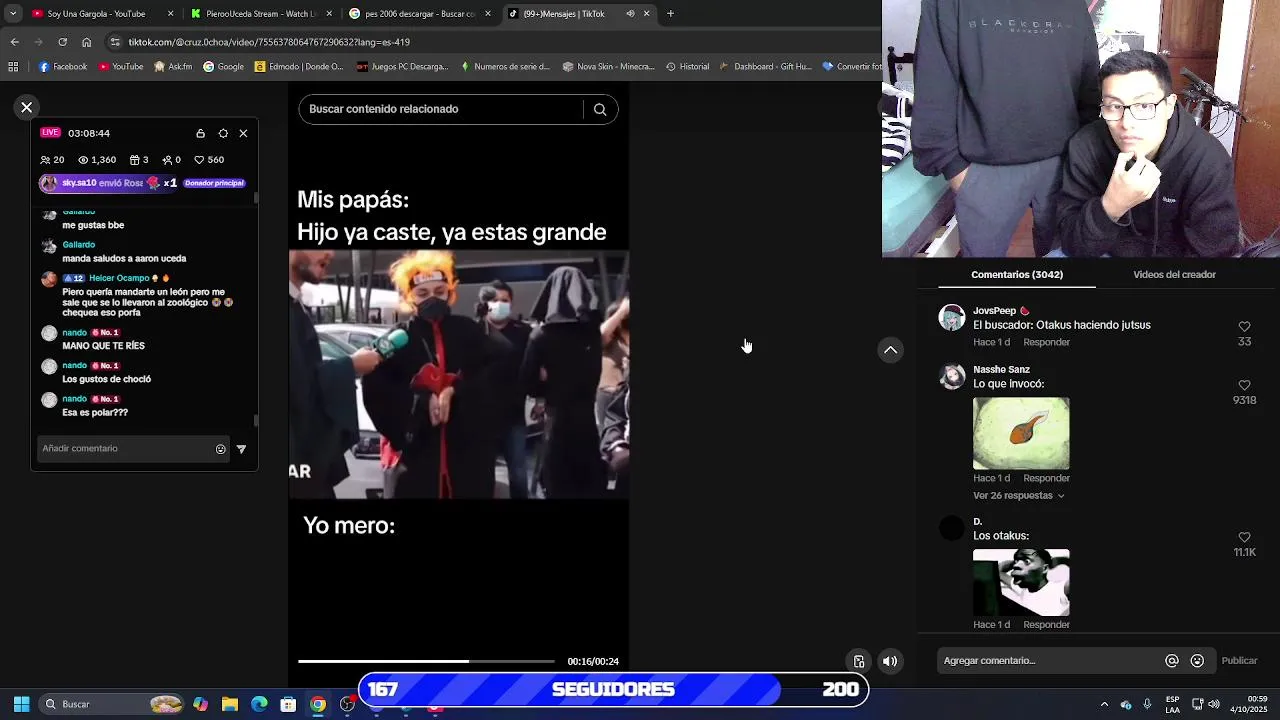1280x720 pixels.
Task: Close the TikTok video viewer with the X
Action: pos(27,107)
